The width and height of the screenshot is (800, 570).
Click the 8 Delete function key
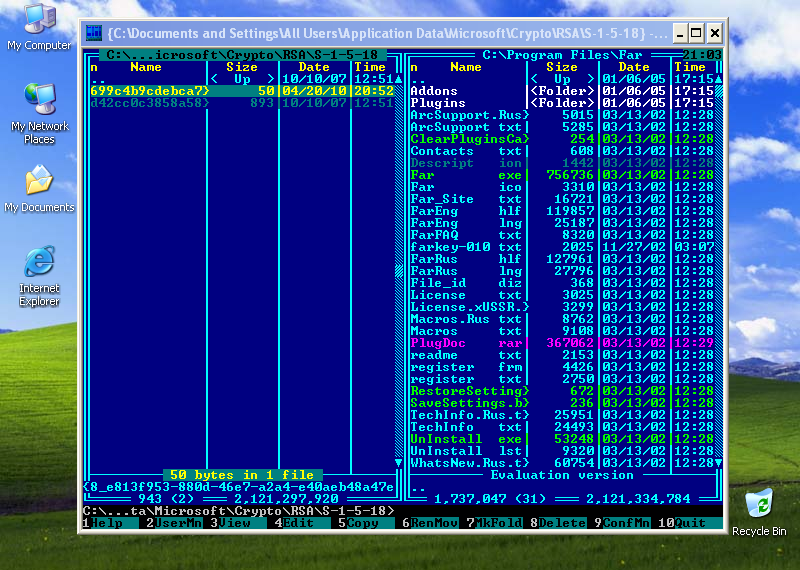[558, 523]
